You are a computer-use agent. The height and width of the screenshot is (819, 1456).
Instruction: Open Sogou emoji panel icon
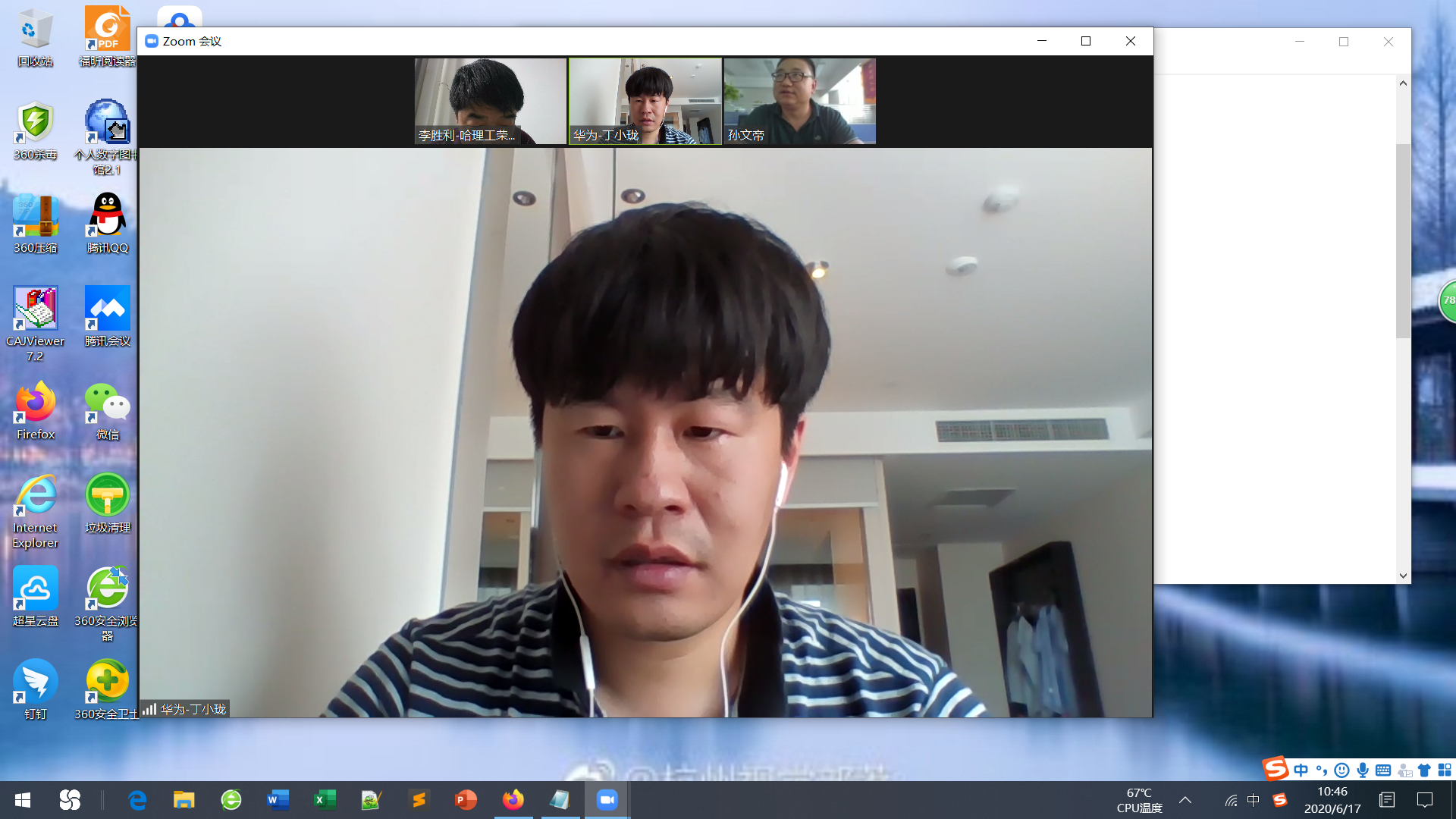(x=1341, y=770)
